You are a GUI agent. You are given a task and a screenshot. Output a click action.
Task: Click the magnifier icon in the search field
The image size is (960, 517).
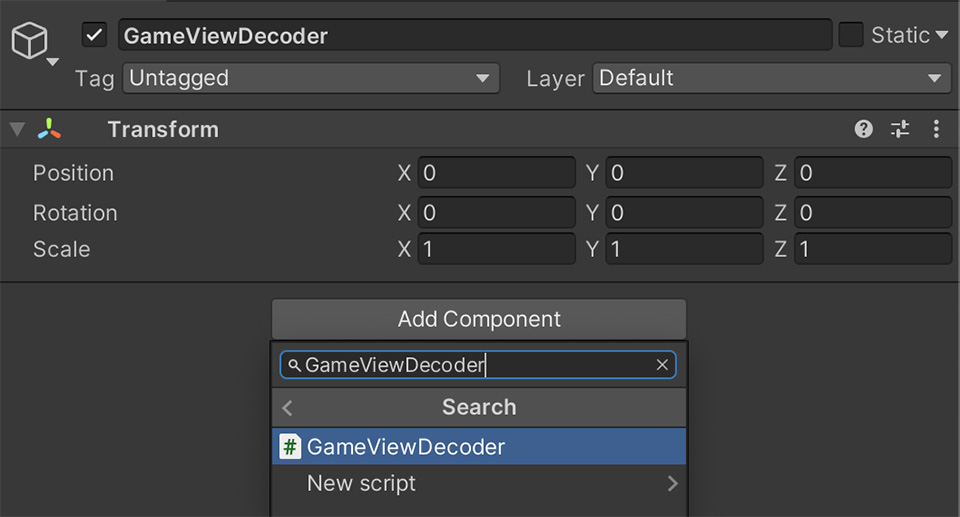point(294,366)
